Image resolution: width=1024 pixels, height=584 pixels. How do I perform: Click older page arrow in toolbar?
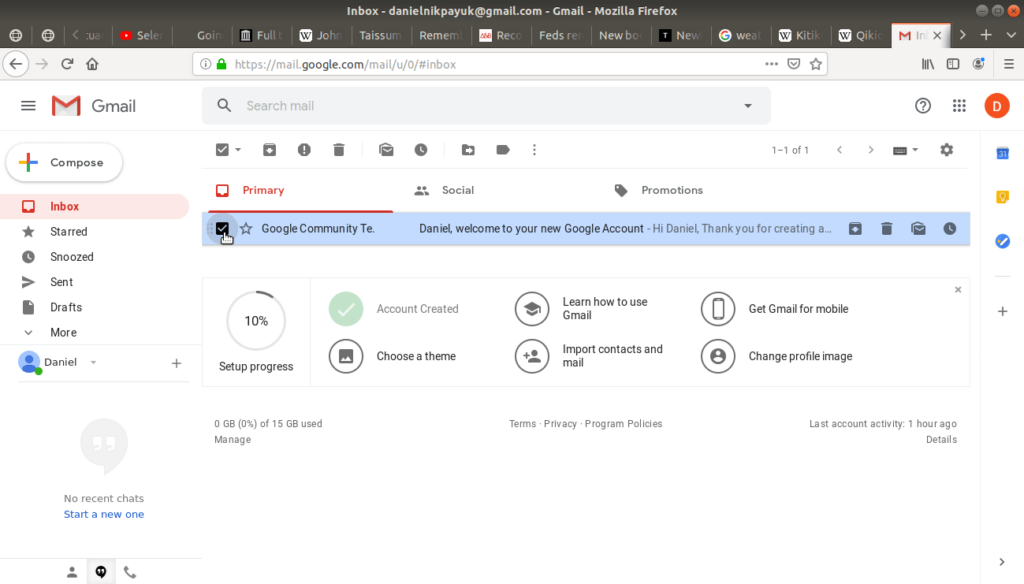point(871,150)
